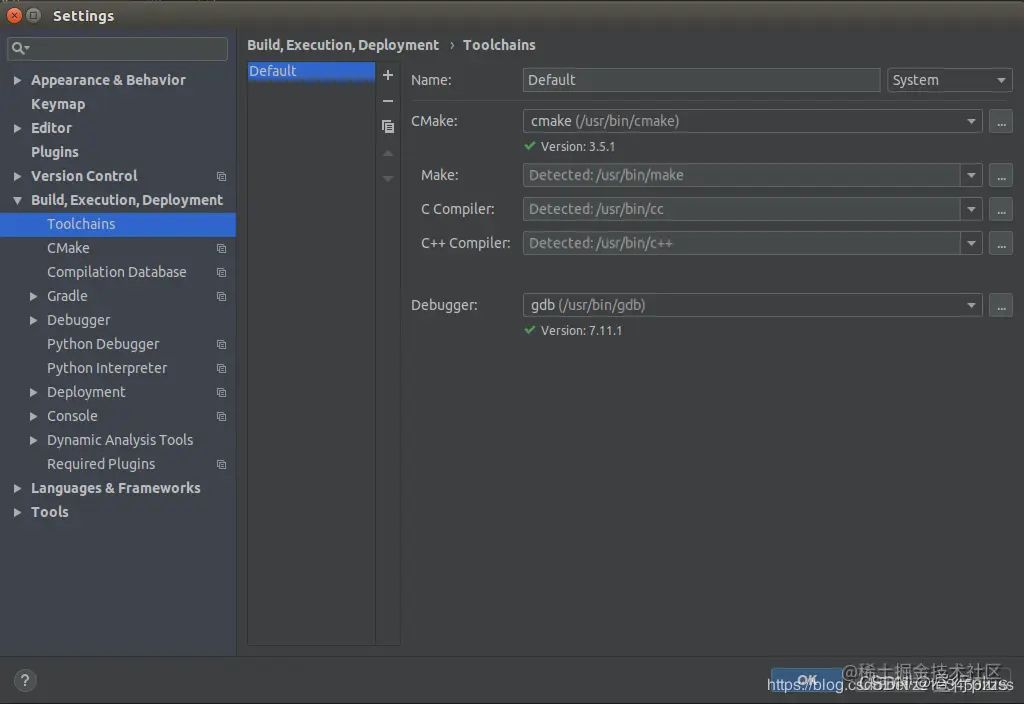Open Python Interpreter settings

tap(107, 368)
